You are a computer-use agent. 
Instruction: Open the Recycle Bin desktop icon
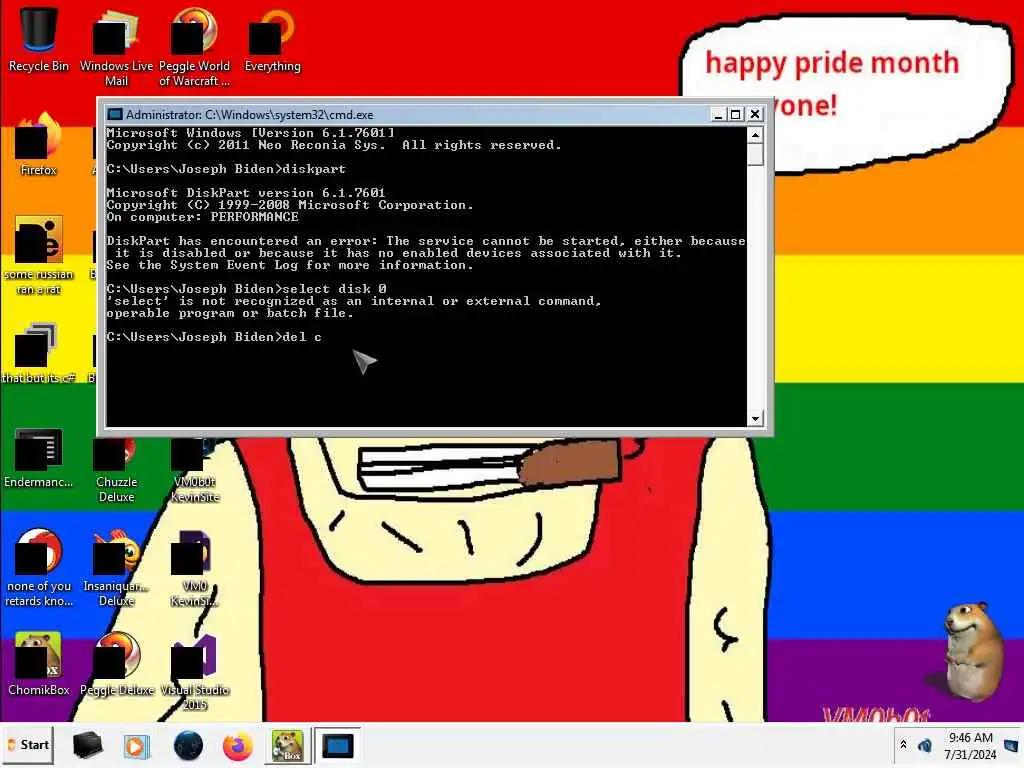(x=38, y=39)
